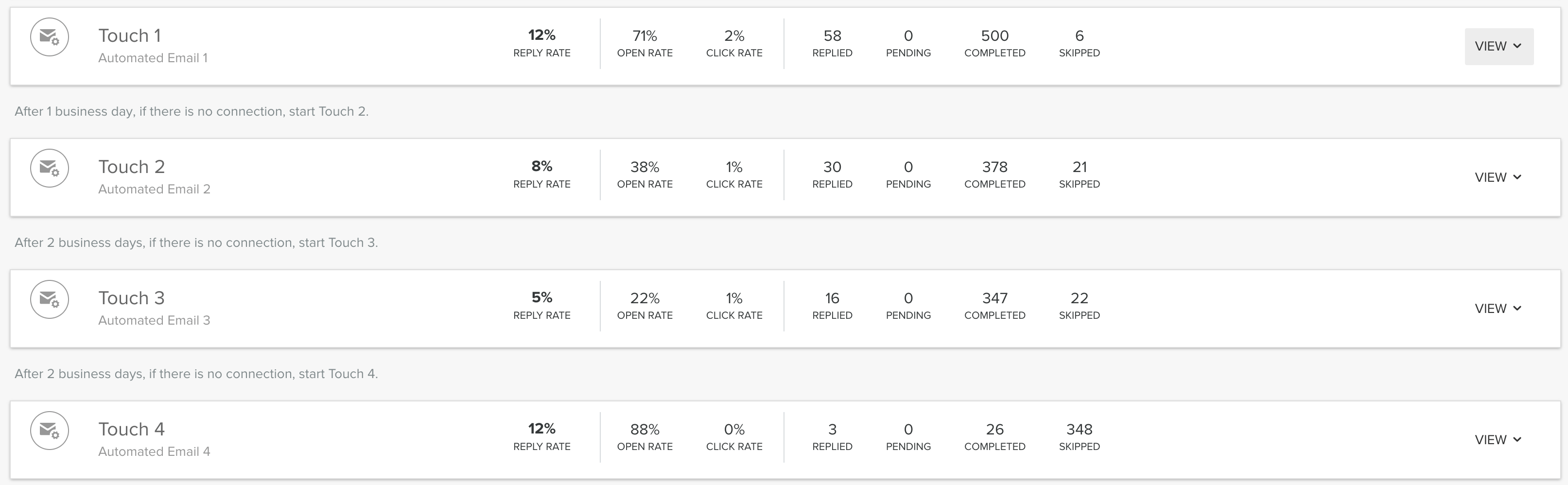Click the Touch 2 automated email icon
Viewport: 1568px width, 485px height.
pyautogui.click(x=49, y=168)
